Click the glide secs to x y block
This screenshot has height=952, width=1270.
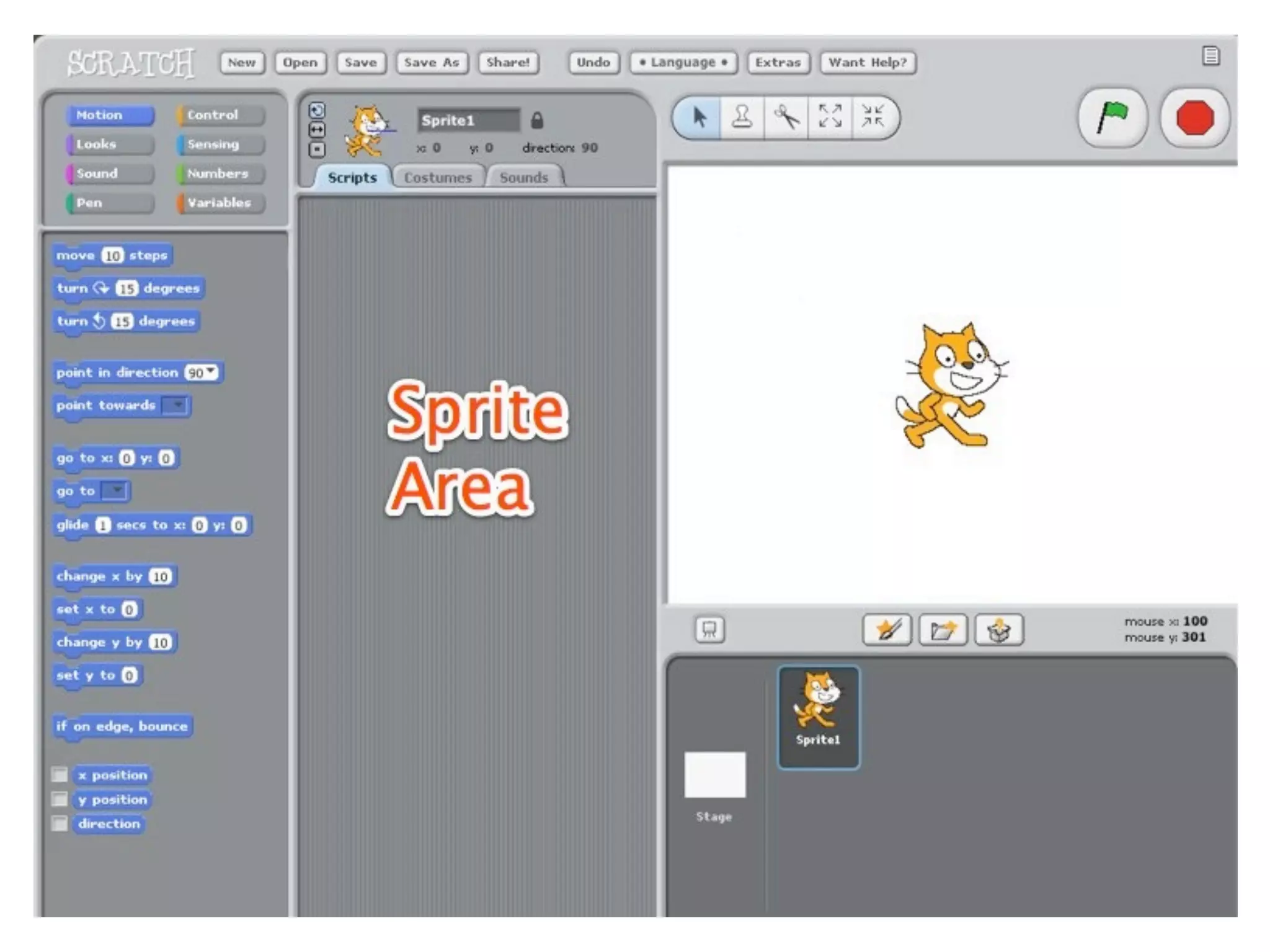pyautogui.click(x=152, y=526)
